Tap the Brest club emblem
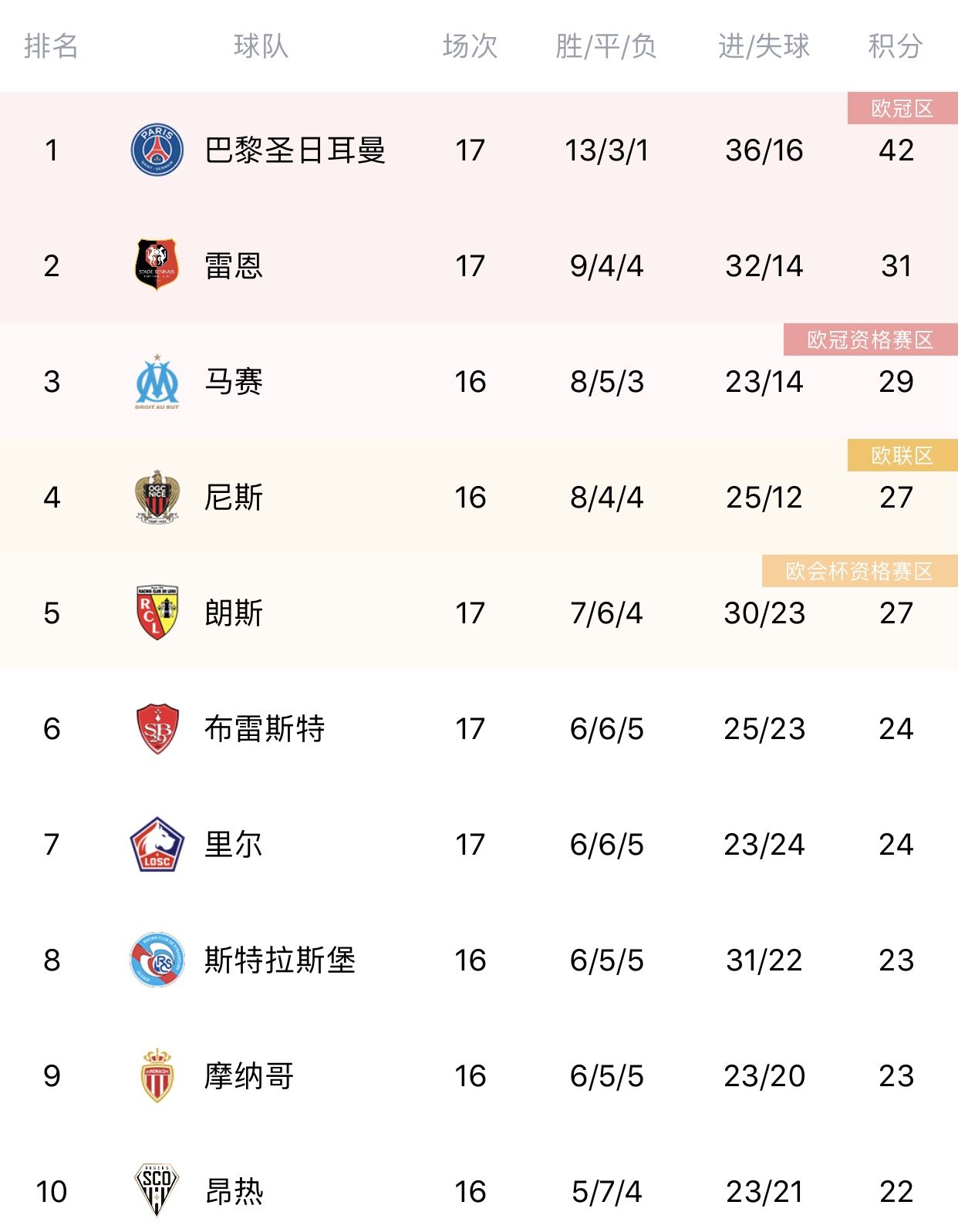Screen dimensions: 958x1232 [157, 728]
